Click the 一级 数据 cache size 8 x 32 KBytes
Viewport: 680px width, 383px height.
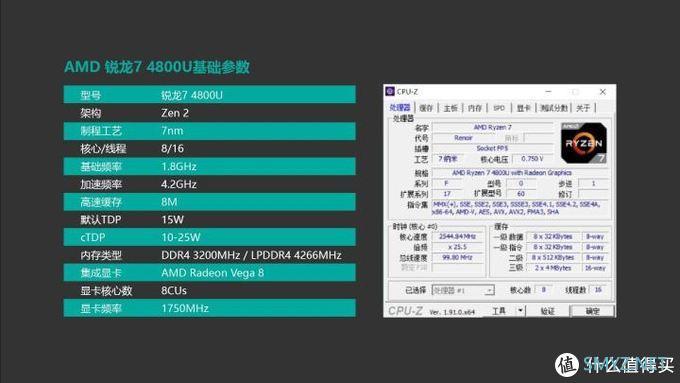pyautogui.click(x=552, y=236)
